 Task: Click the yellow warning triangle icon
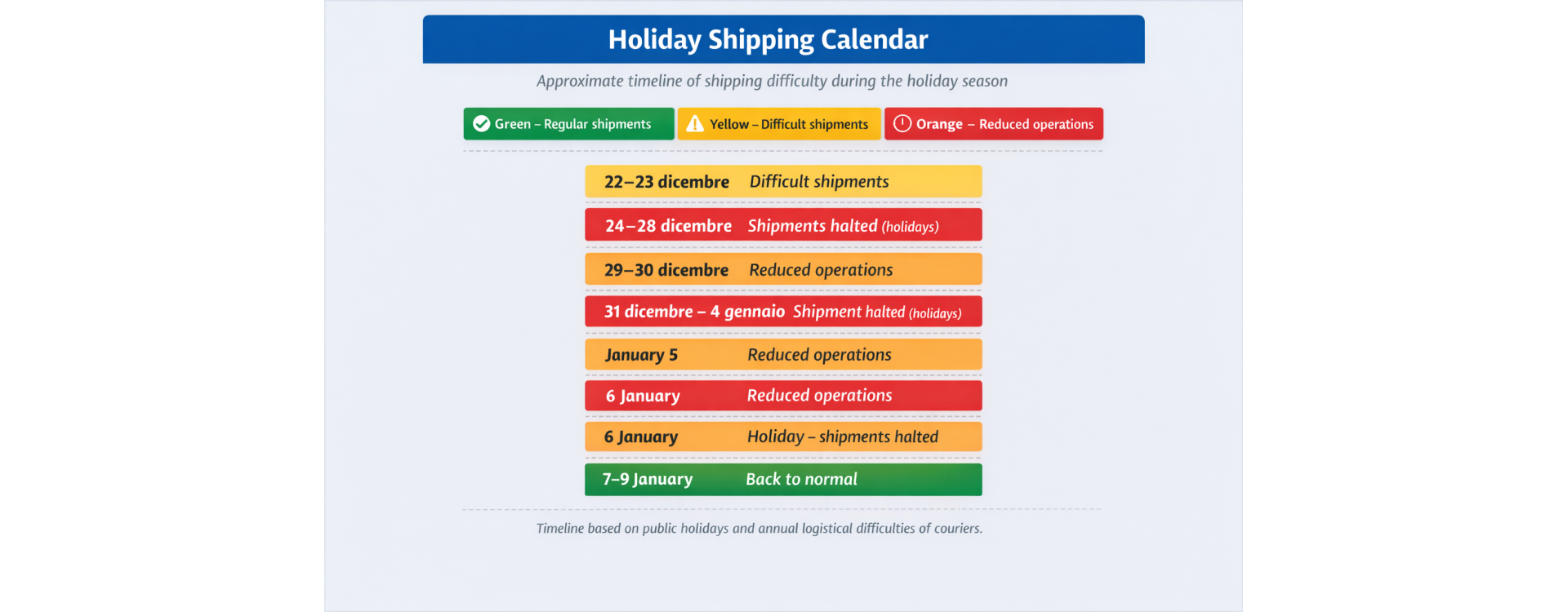(695, 124)
